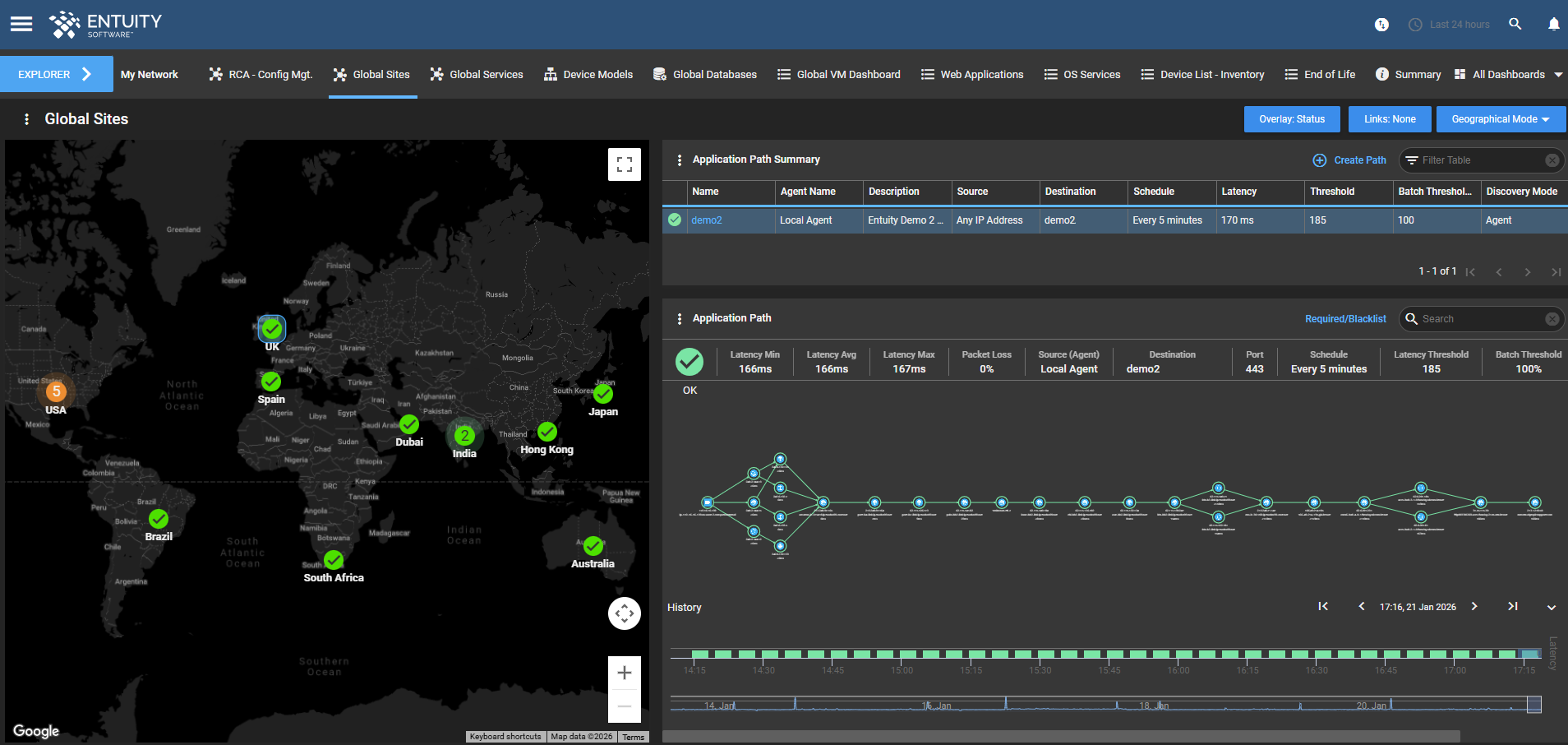Open the search magnifier in header
This screenshot has width=1568, height=745.
coord(1515,24)
